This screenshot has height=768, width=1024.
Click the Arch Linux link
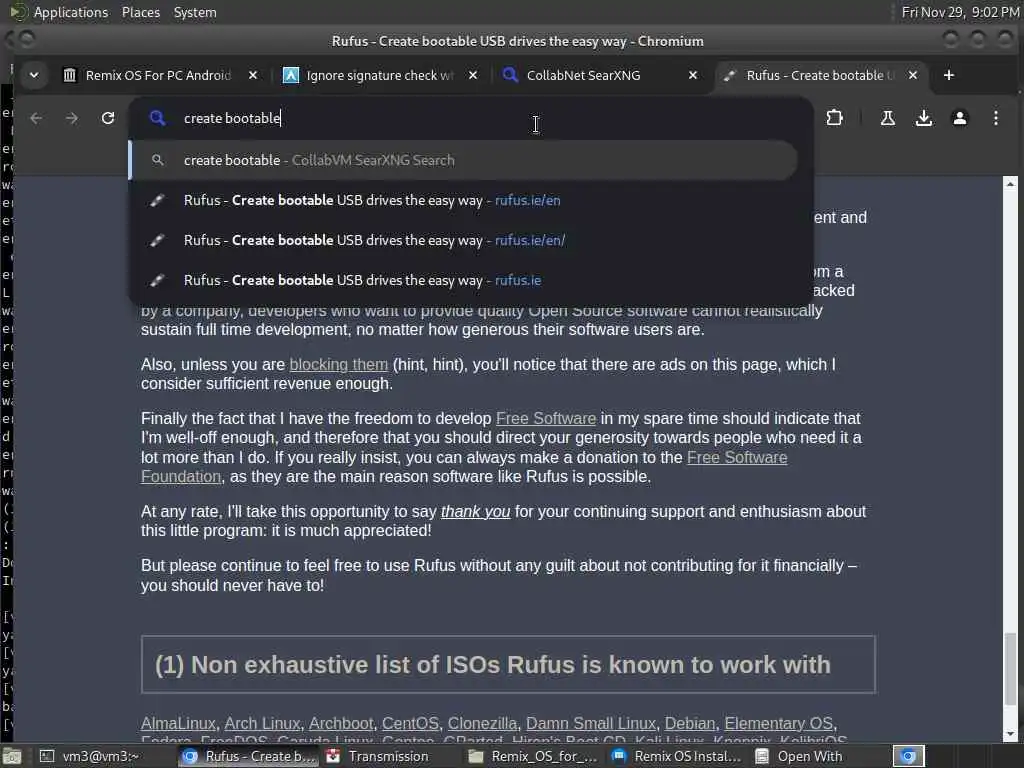click(x=262, y=724)
